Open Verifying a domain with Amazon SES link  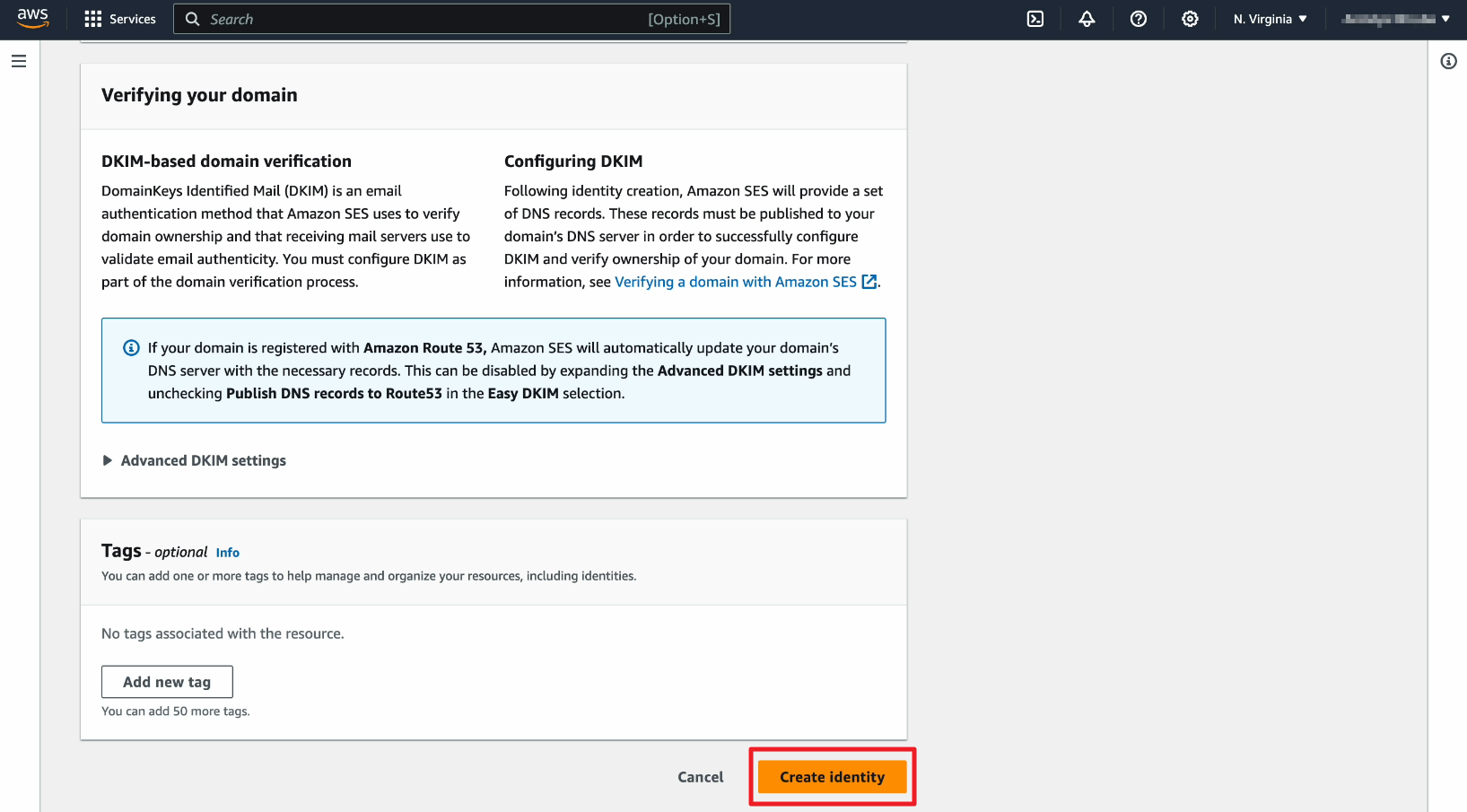click(x=735, y=282)
